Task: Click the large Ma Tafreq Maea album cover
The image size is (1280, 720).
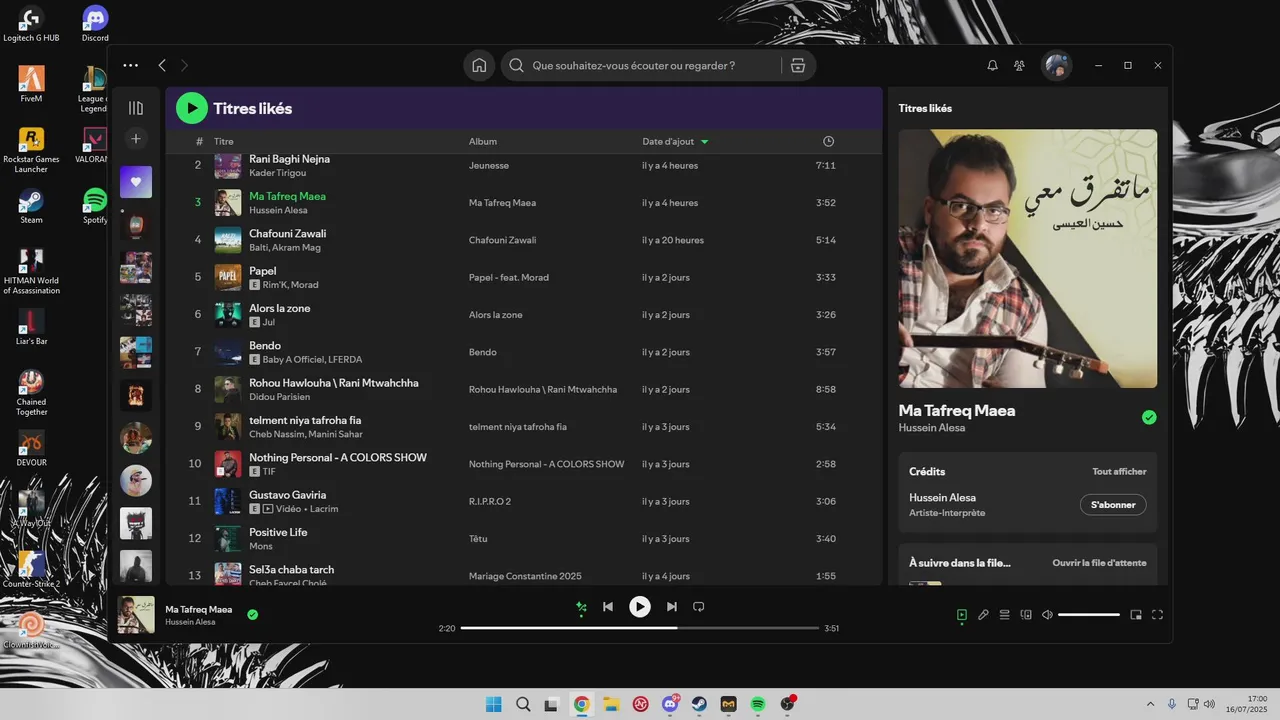Action: pos(1028,258)
